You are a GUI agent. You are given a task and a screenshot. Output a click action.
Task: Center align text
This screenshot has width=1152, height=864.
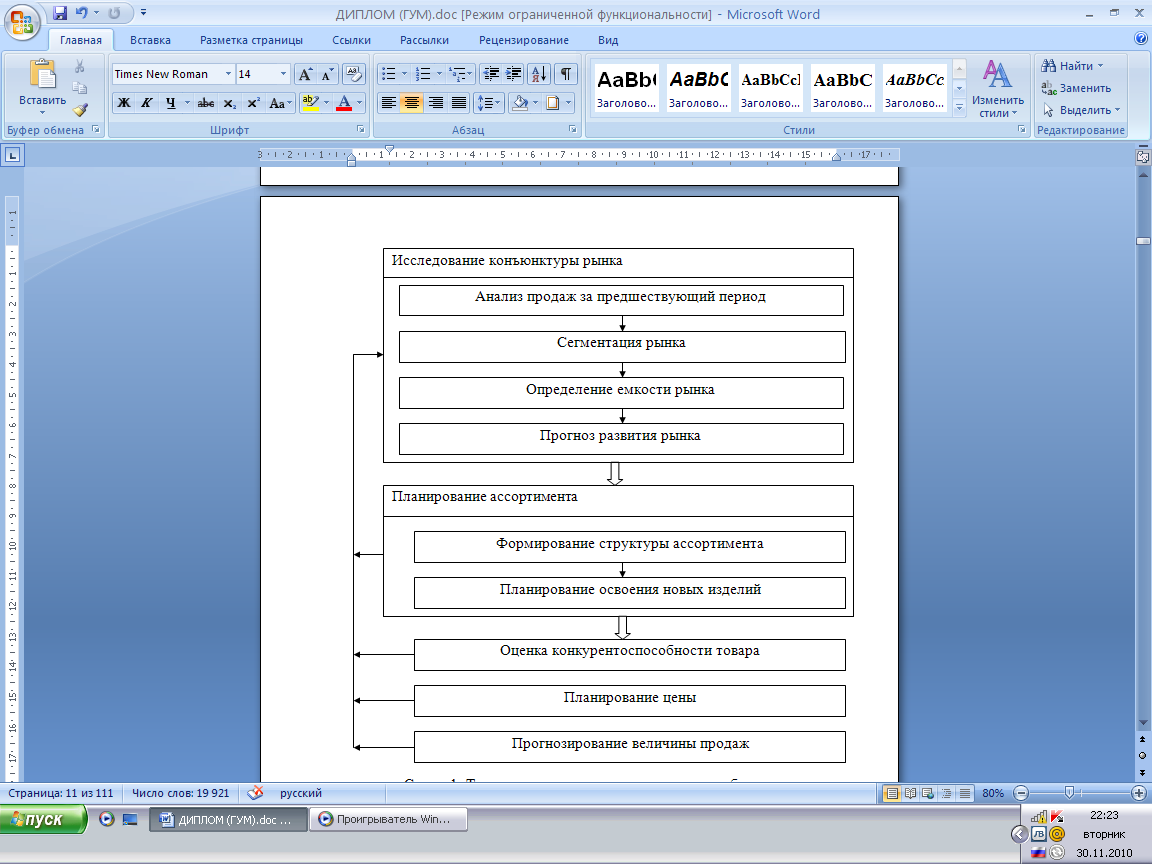point(412,104)
